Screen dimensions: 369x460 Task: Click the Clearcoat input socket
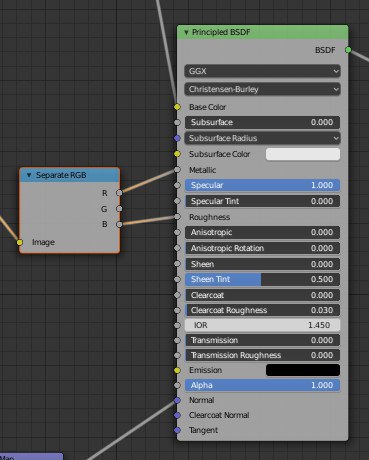[177, 295]
